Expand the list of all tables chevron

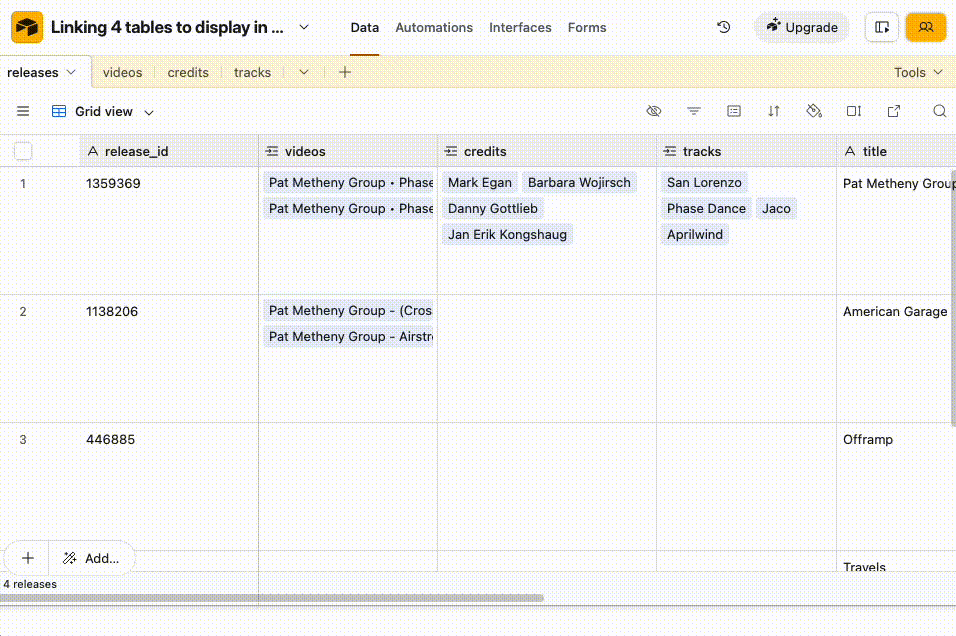(304, 72)
